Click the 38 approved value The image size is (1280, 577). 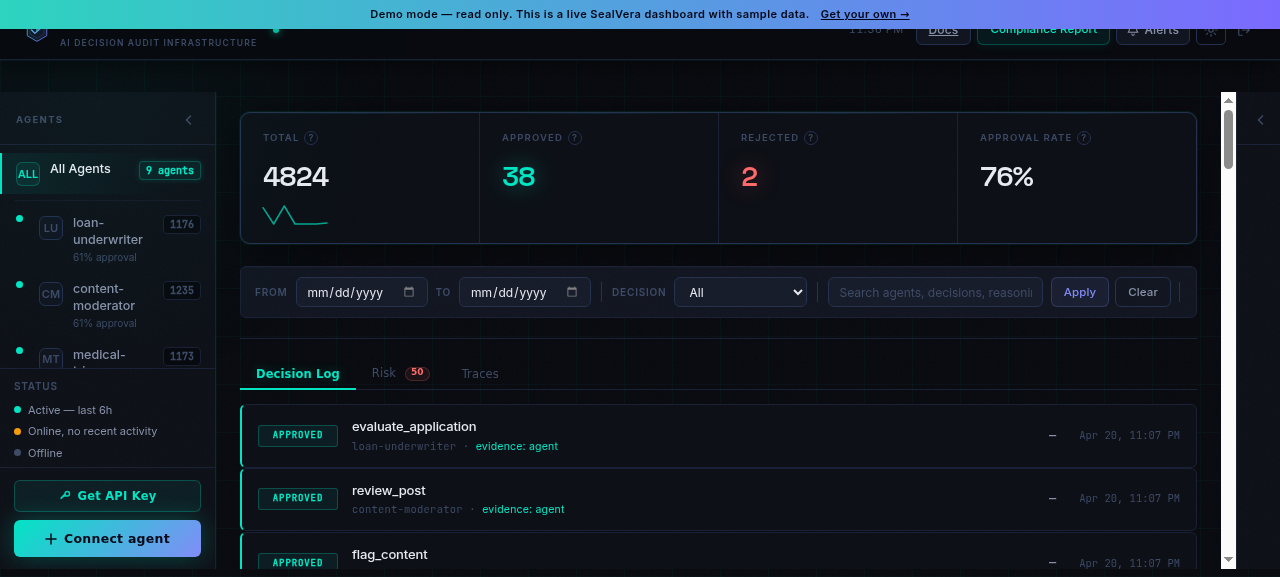pos(519,177)
